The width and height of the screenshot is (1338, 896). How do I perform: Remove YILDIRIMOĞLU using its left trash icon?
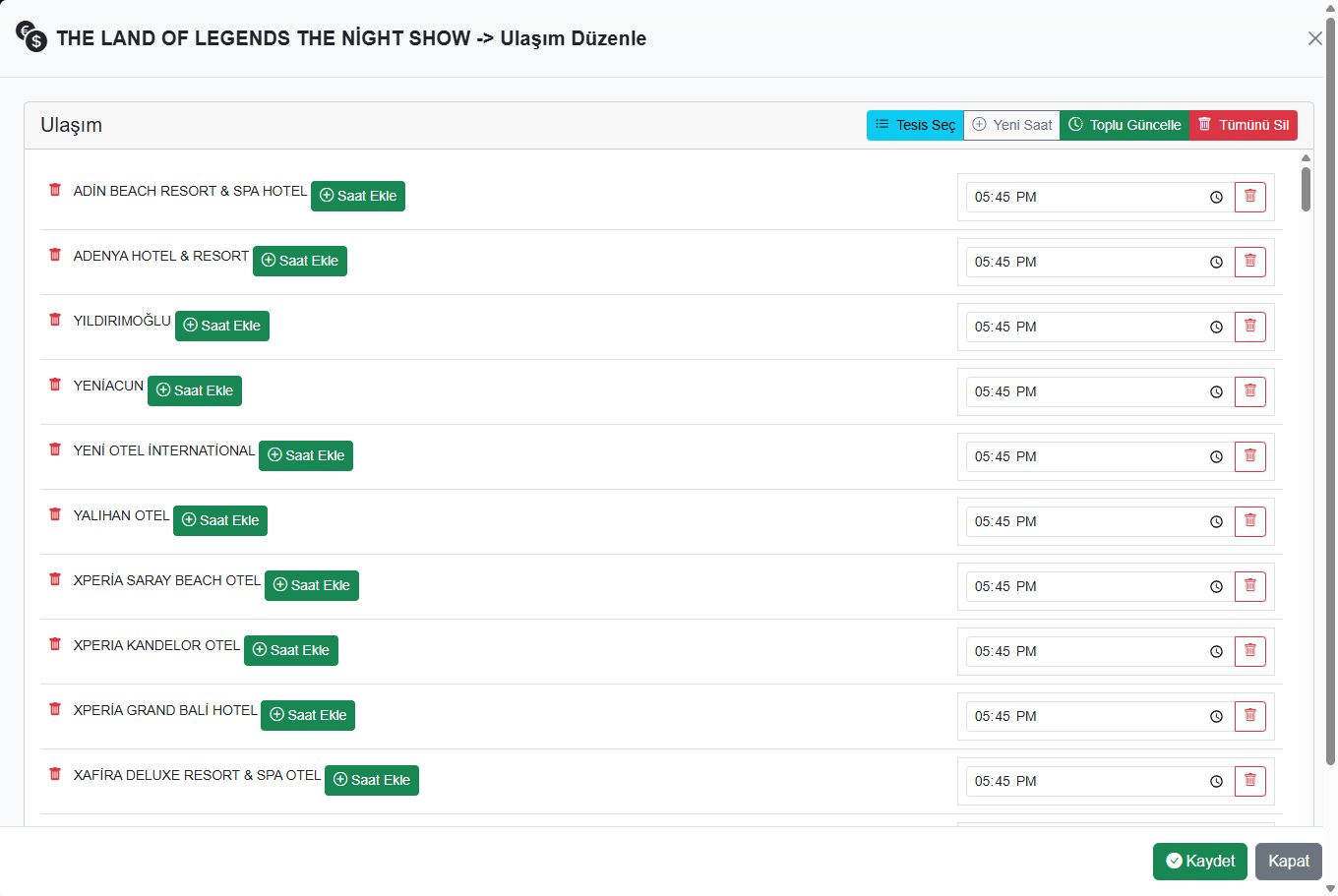tap(55, 320)
